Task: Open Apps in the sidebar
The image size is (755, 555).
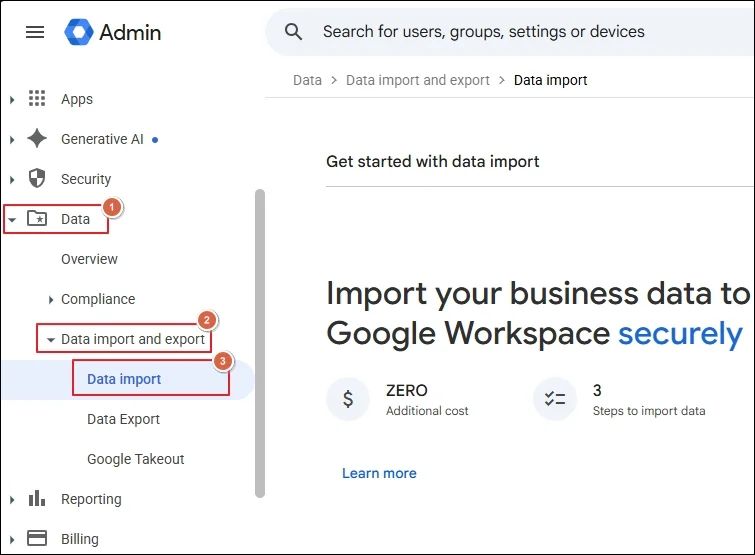Action: pyautogui.click(x=77, y=99)
